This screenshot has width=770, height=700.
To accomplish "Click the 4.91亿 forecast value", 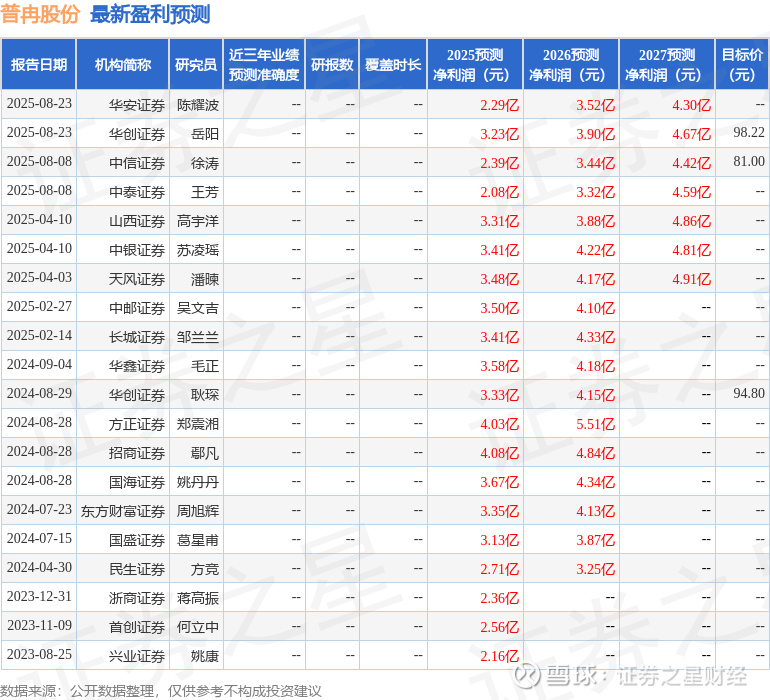I will (691, 279).
